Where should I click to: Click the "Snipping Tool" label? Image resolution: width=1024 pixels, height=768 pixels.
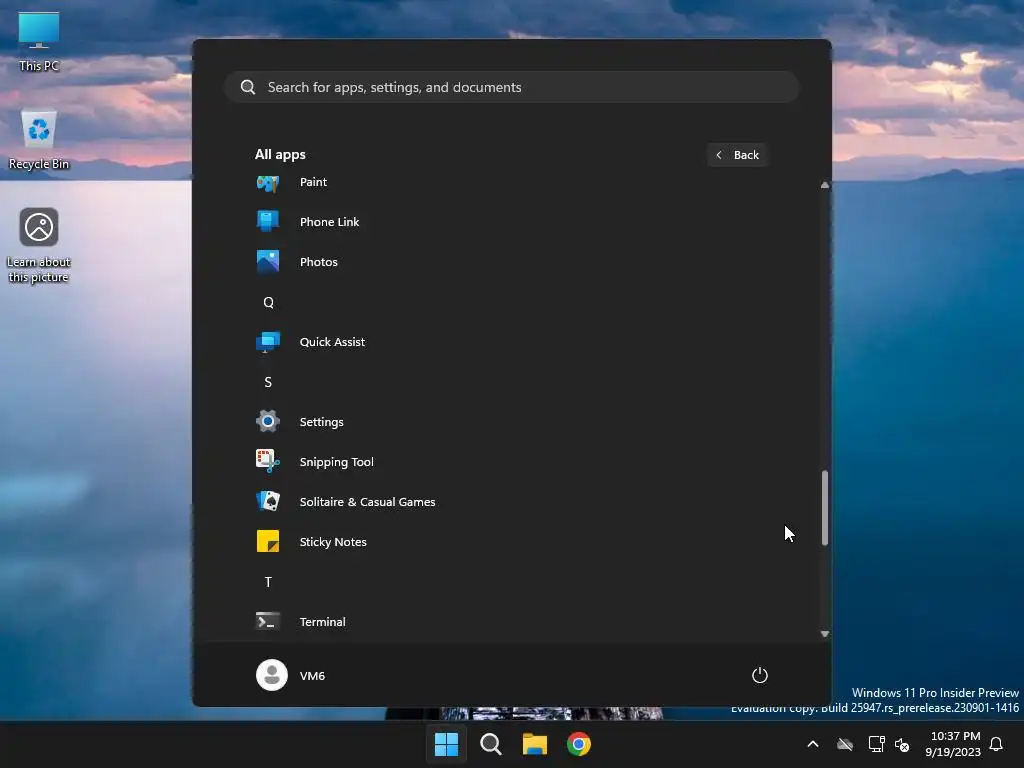pyautogui.click(x=336, y=462)
